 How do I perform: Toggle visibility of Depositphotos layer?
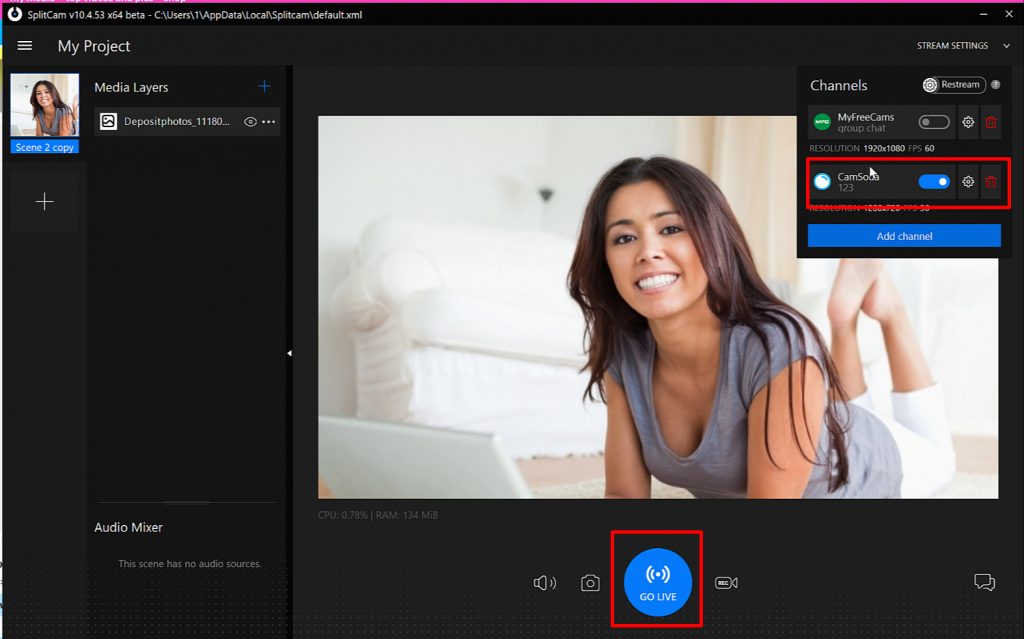[x=250, y=122]
